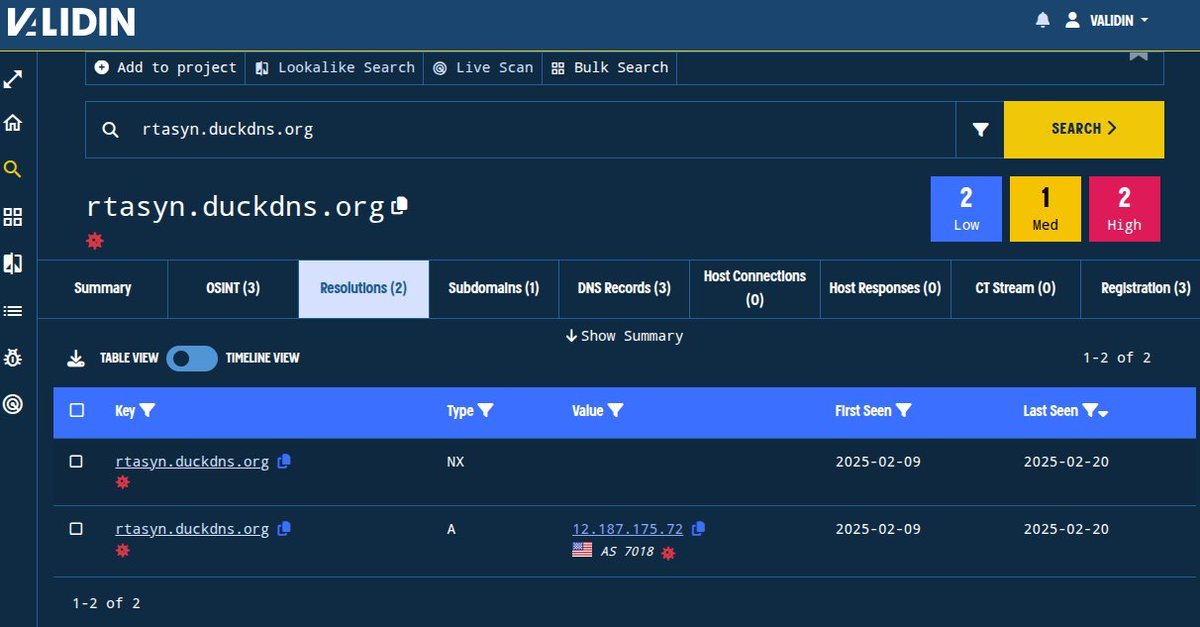
Task: Check the select-all checkbox in header
Action: [x=77, y=410]
